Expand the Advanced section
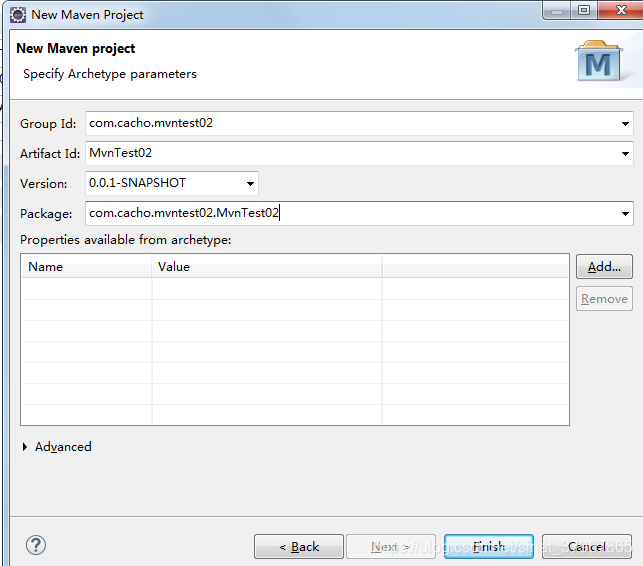Image resolution: width=643 pixels, height=566 pixels. (25, 447)
